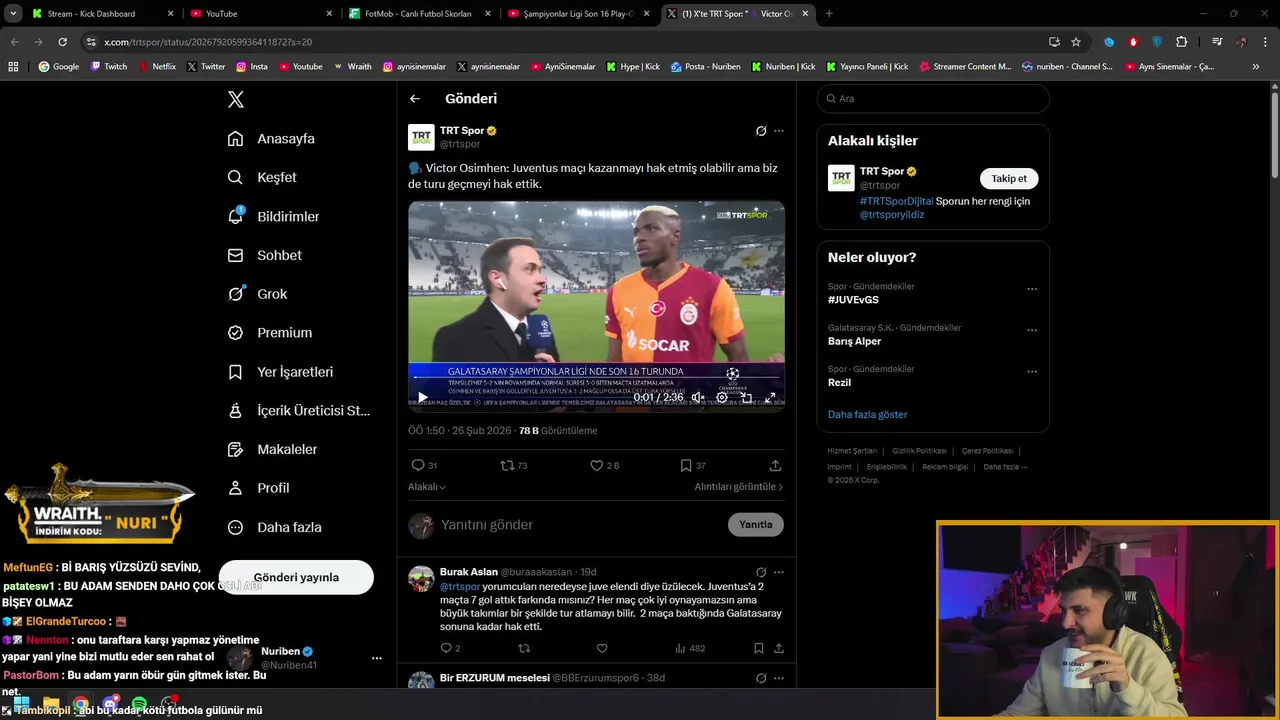
Task: Click the Yanıtla button
Action: point(756,525)
